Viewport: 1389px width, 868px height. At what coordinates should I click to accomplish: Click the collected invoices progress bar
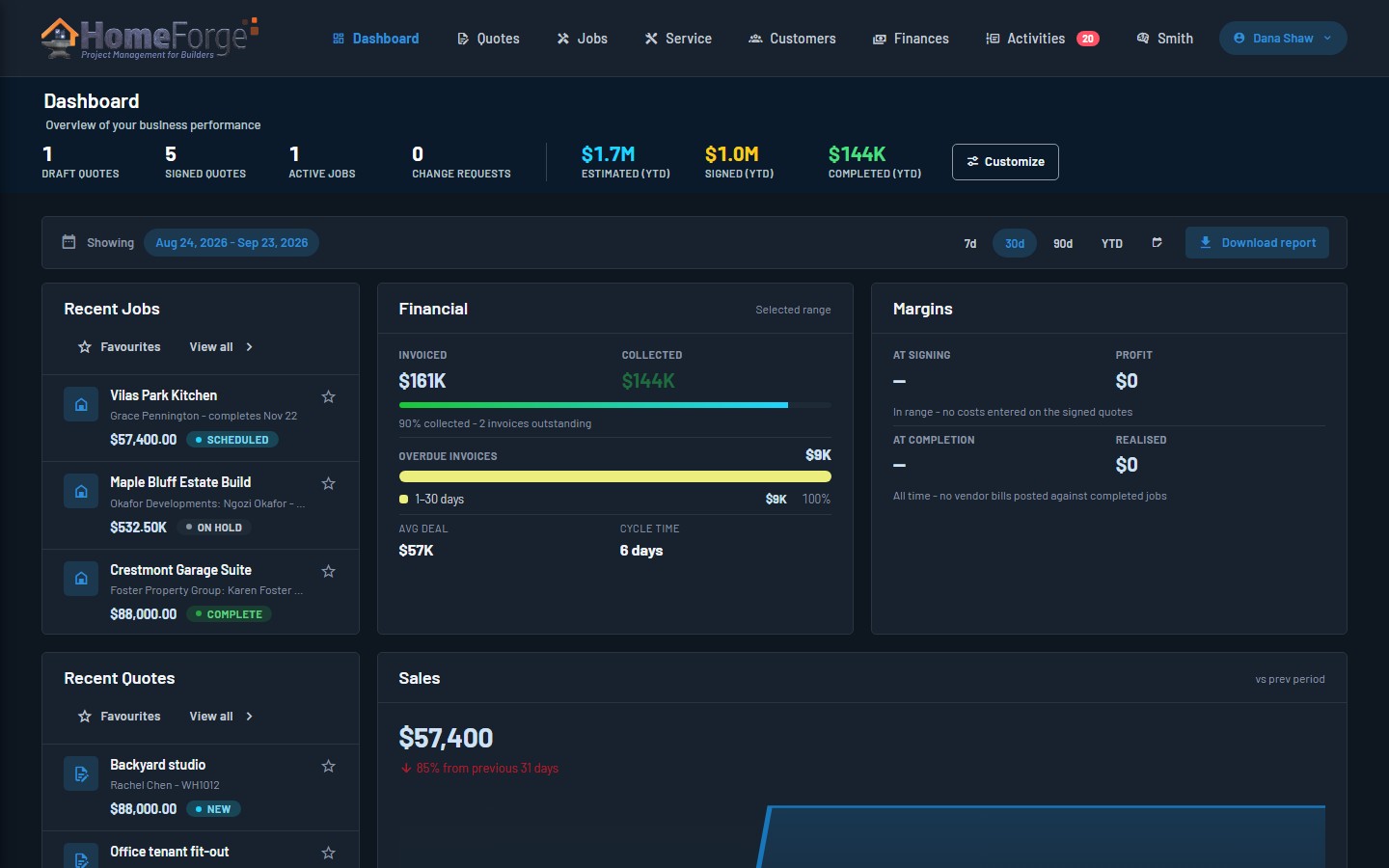point(614,405)
